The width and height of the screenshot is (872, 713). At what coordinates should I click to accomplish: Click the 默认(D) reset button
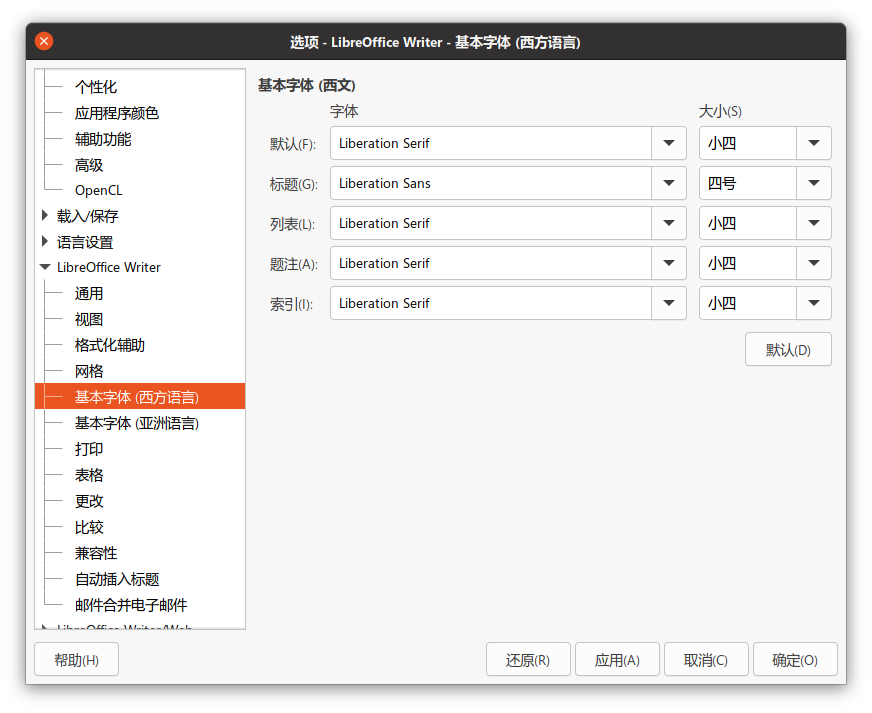click(788, 349)
